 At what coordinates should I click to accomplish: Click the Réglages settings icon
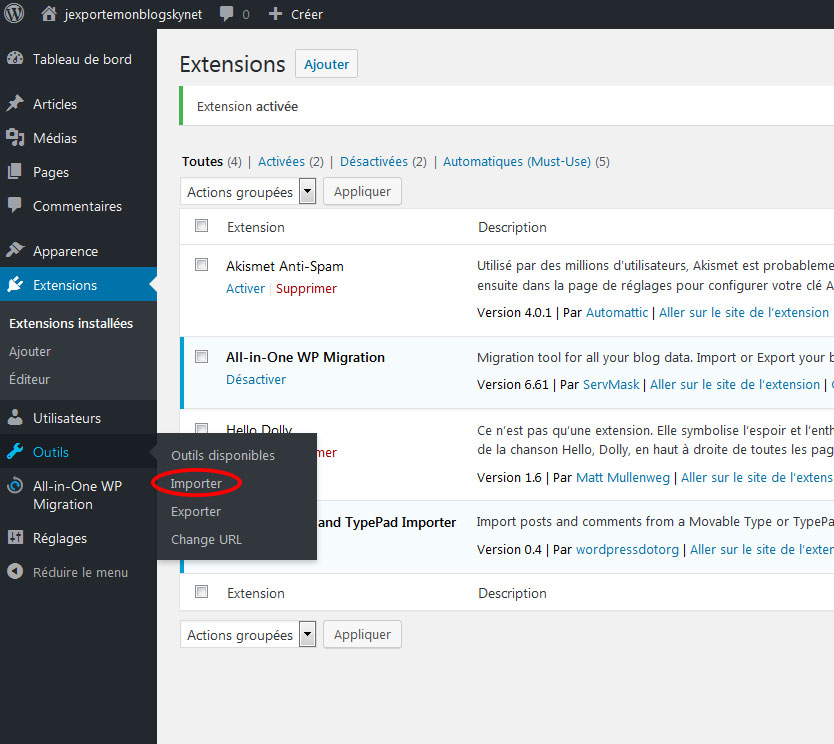point(15,538)
